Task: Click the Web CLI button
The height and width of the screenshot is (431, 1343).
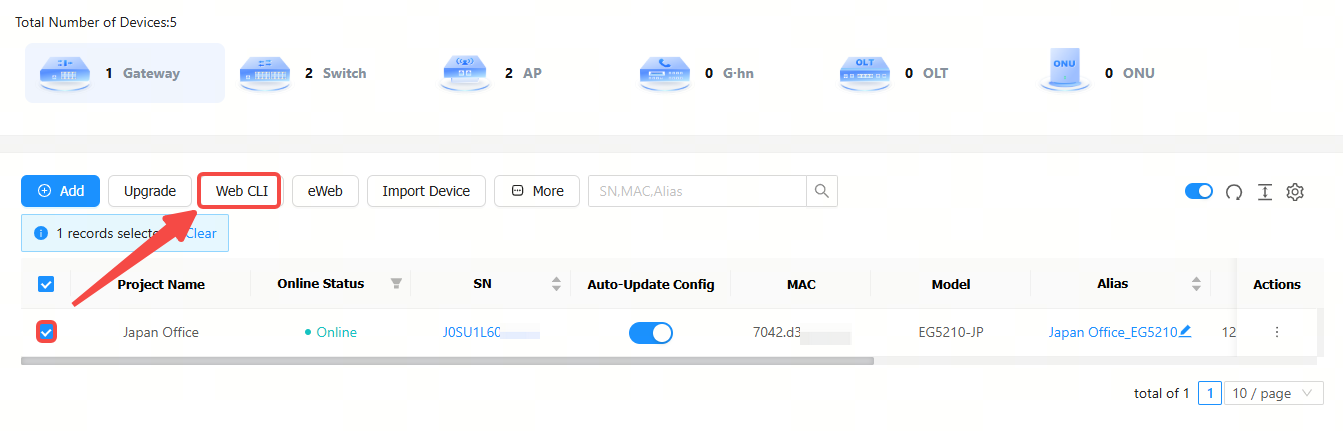Action: pos(240,191)
